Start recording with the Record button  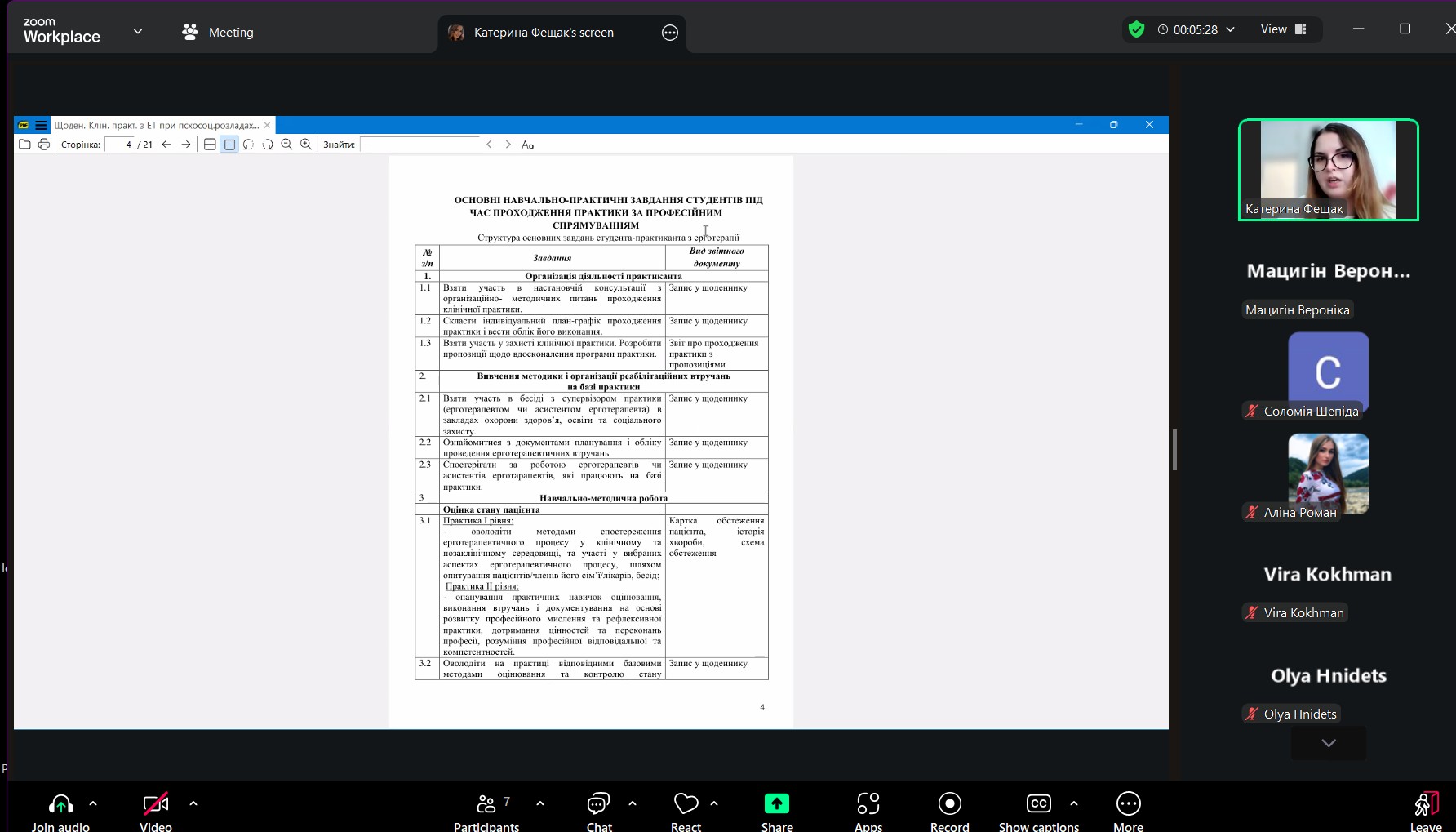949,804
